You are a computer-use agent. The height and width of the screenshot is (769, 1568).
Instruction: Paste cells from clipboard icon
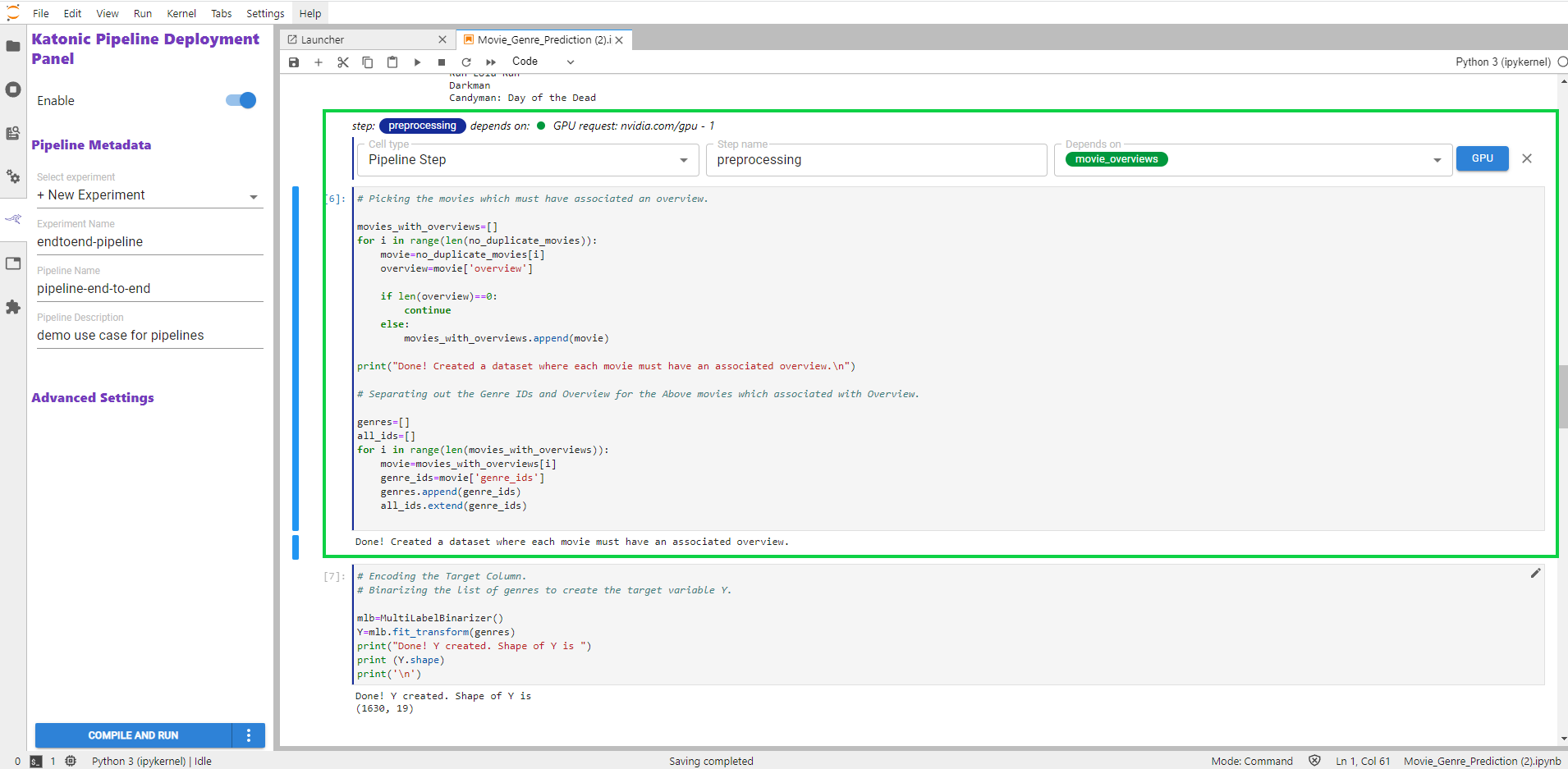pos(392,62)
